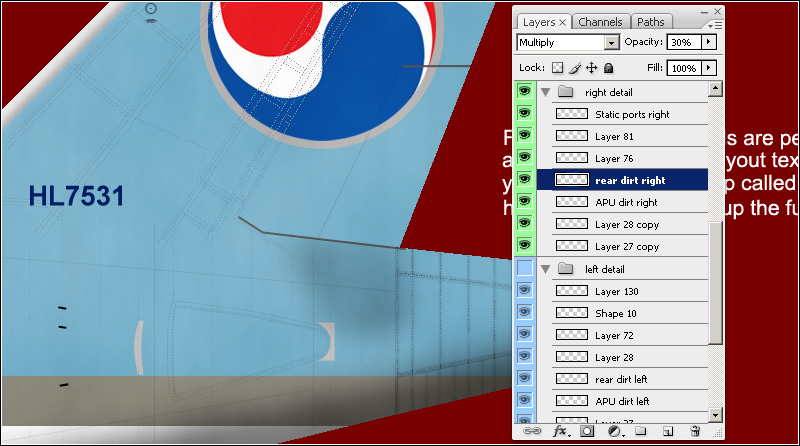Hide the Static ports right layer
This screenshot has height=446, width=800.
(524, 113)
